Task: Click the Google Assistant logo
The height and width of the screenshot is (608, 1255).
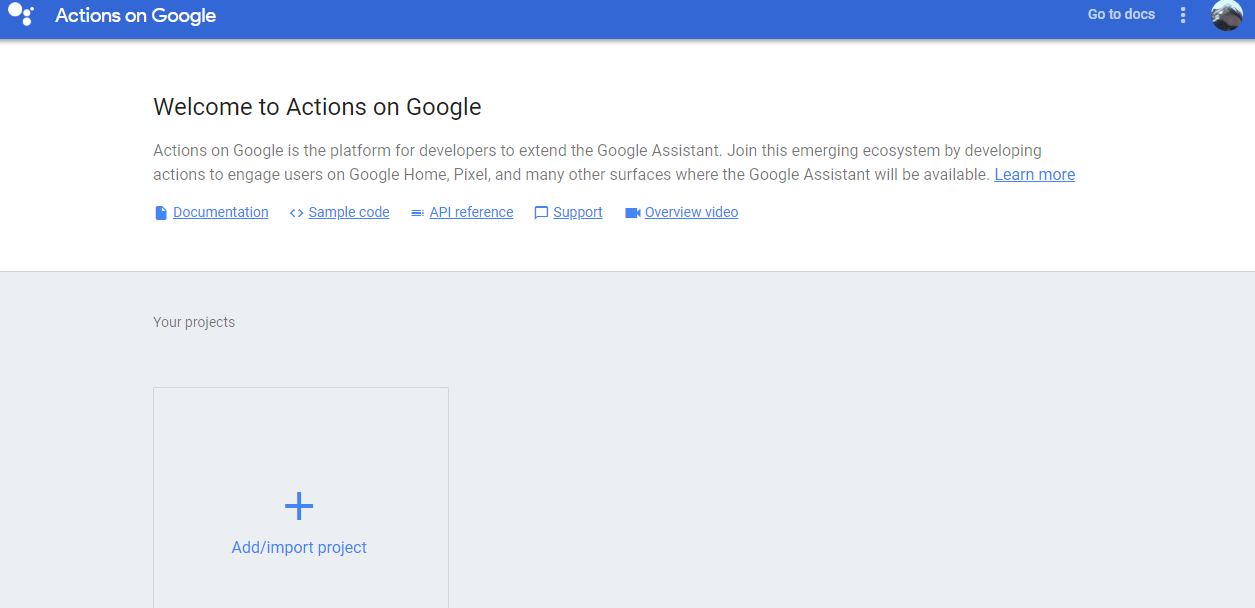Action: pyautogui.click(x=21, y=15)
